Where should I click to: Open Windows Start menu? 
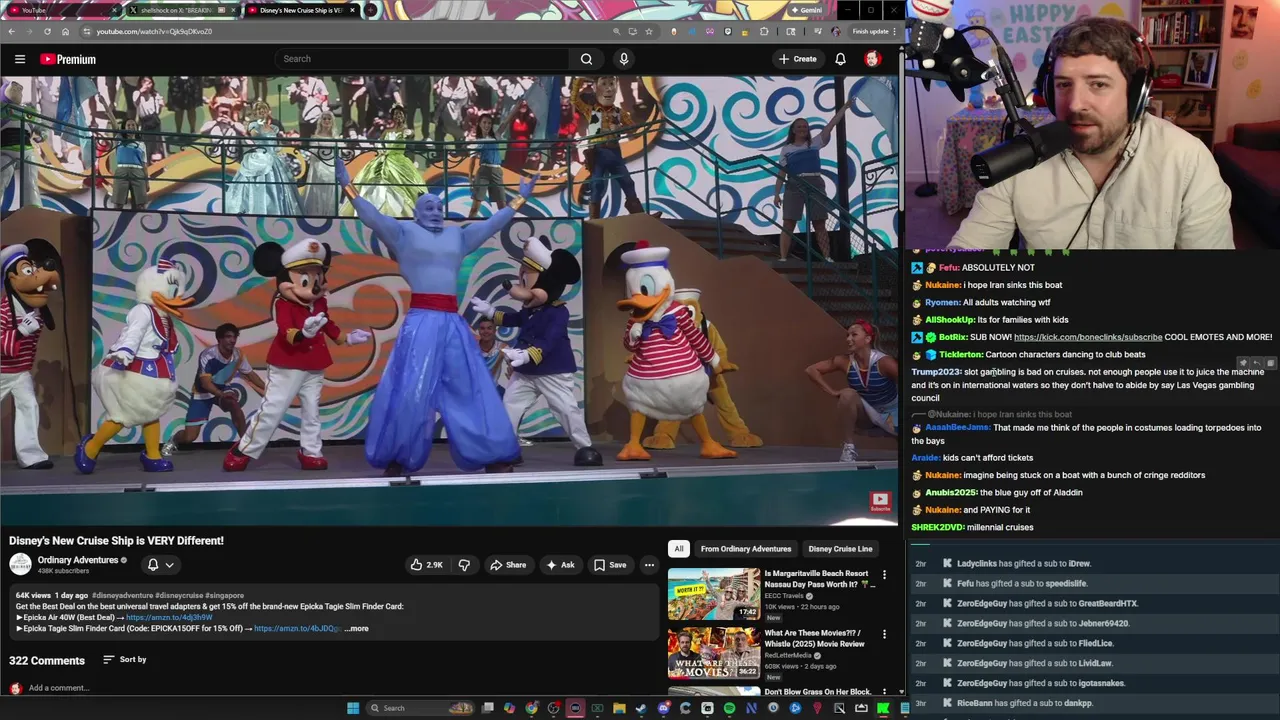coord(353,708)
